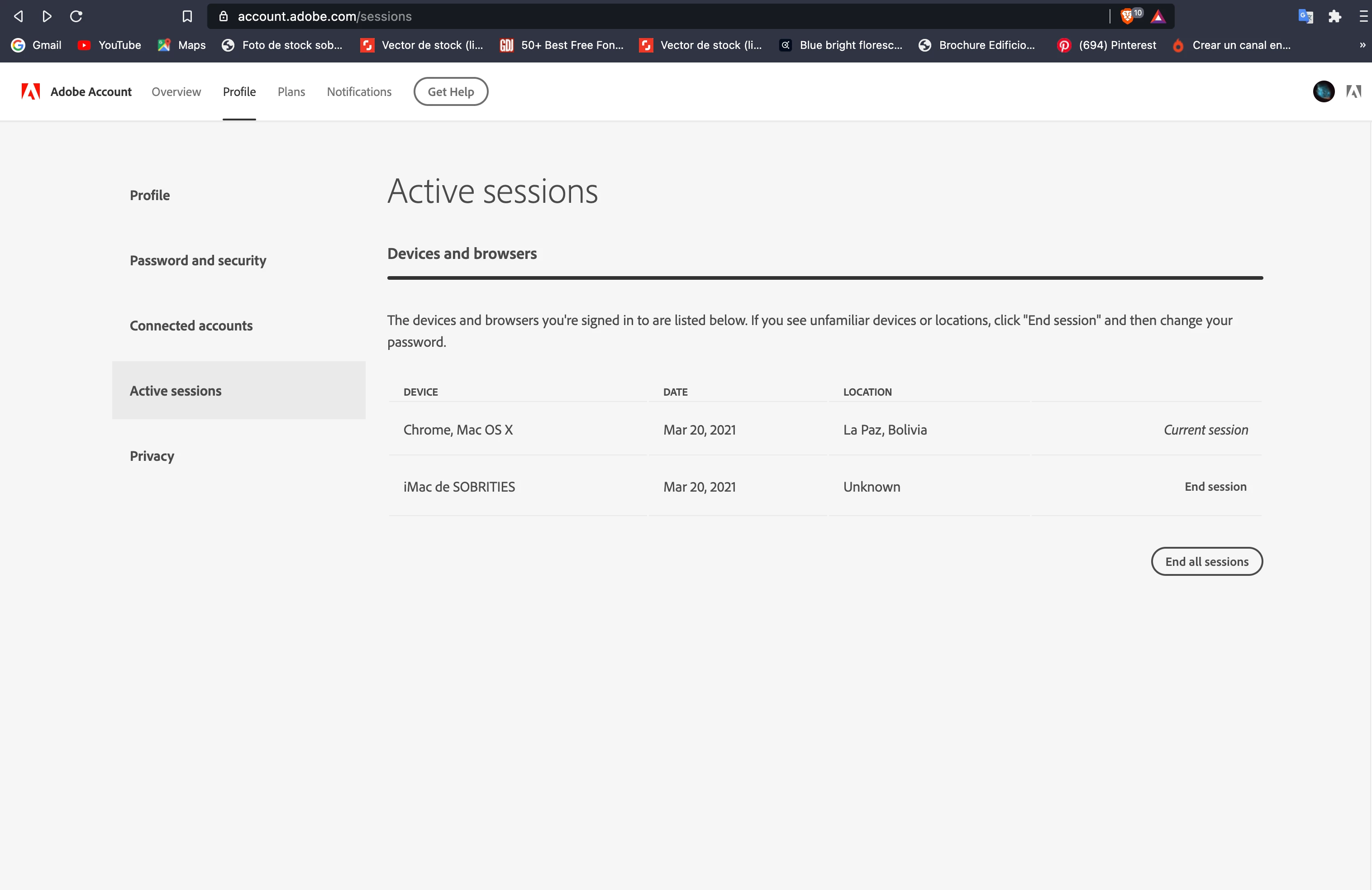Open the Brave Shields lion icon
Image resolution: width=1372 pixels, height=890 pixels.
(x=1127, y=16)
